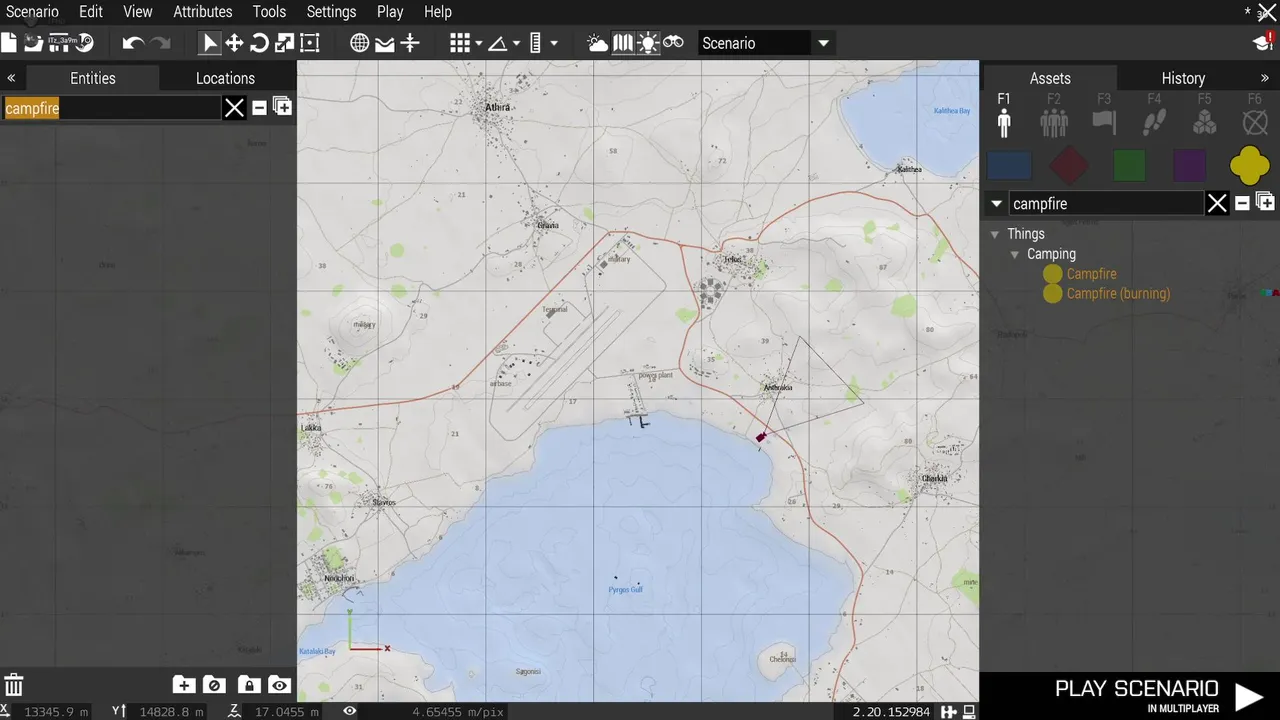Clear the Assets campfire search

1217,204
